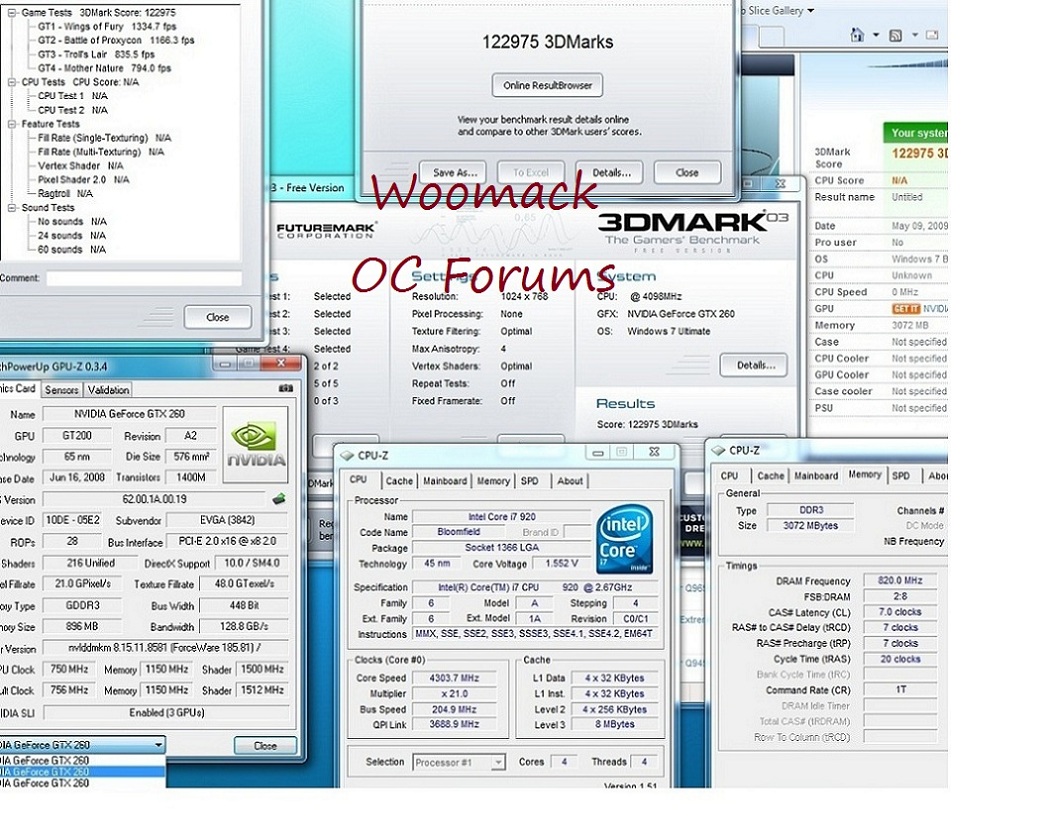
Task: Switch to the Sensors tab in GPU-Z
Action: point(61,389)
